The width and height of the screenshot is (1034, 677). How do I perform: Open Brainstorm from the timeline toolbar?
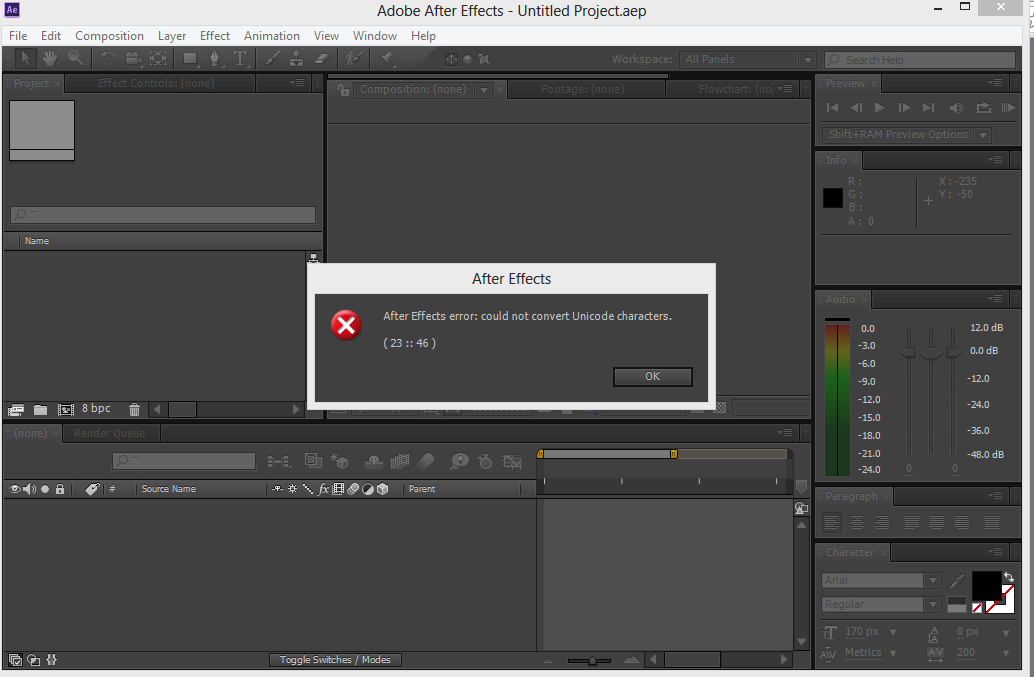click(459, 461)
